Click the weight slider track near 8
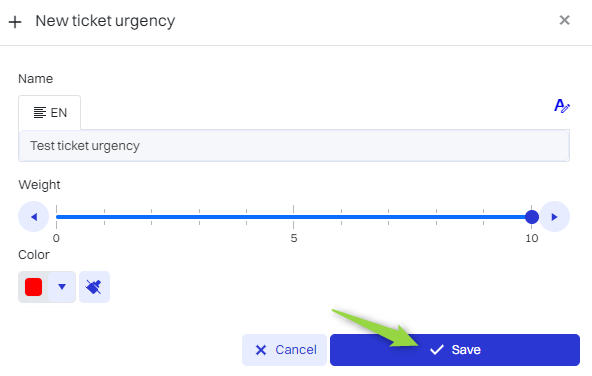This screenshot has height=376, width=592. coord(436,217)
